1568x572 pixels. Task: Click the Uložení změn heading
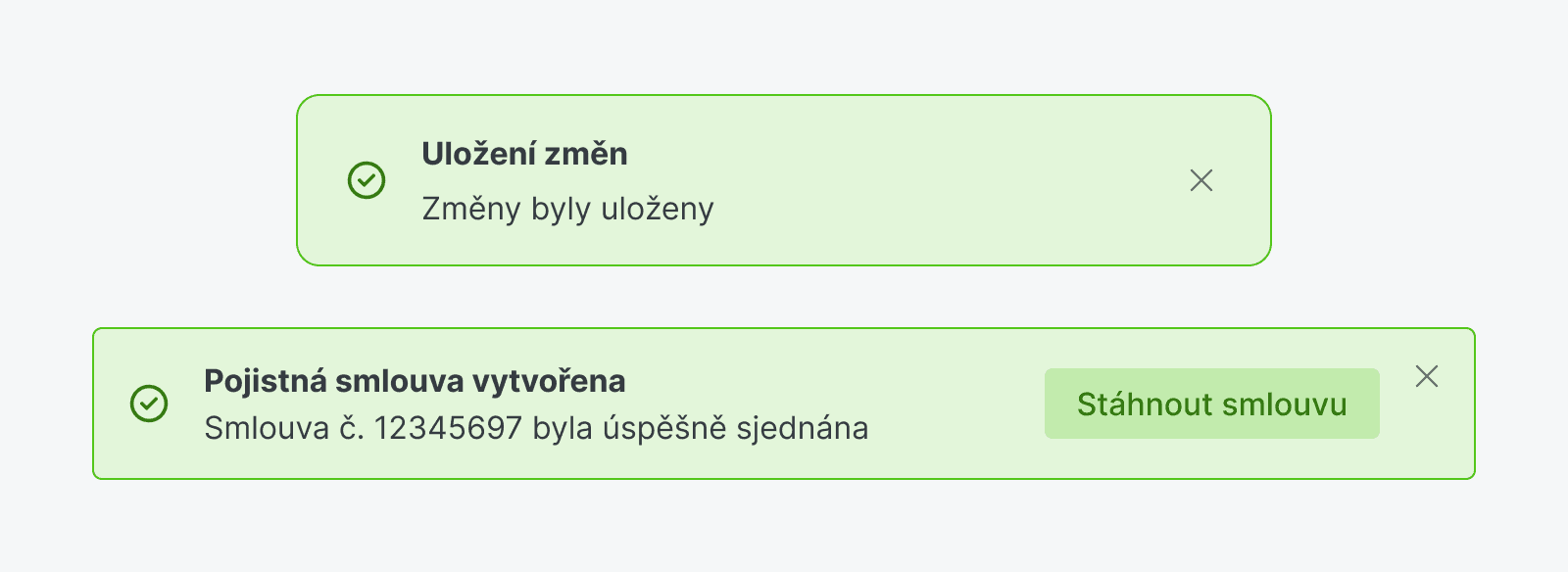(x=524, y=154)
